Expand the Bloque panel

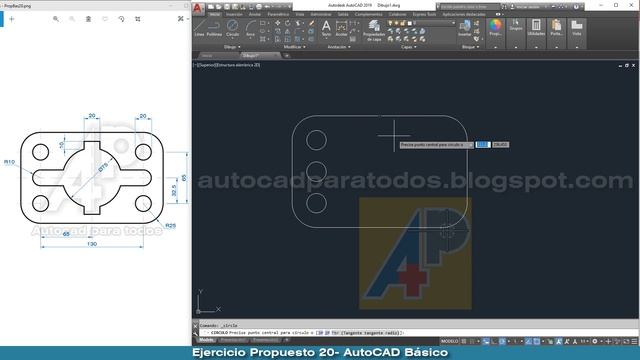470,47
